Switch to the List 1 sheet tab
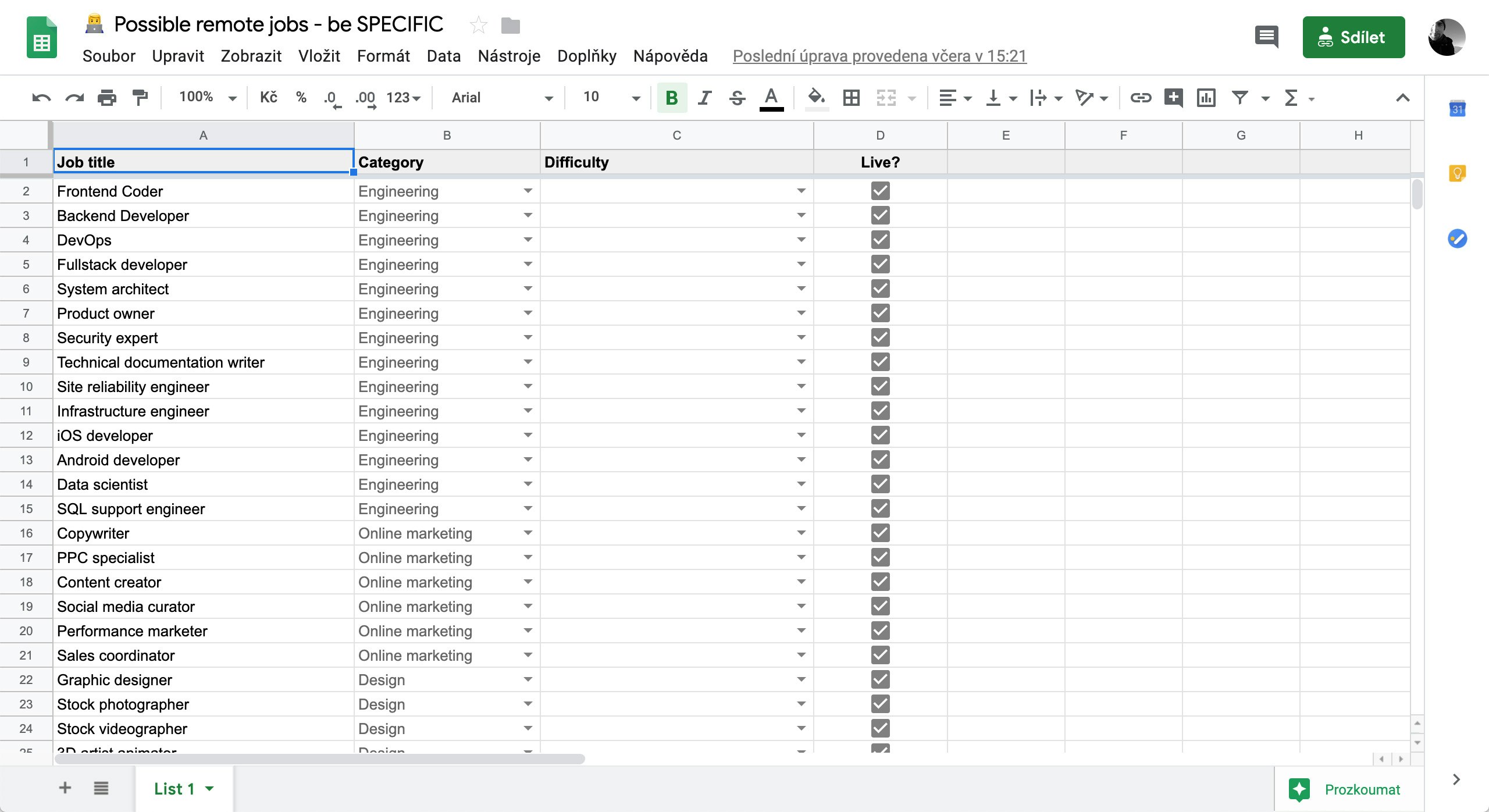 [x=173, y=789]
